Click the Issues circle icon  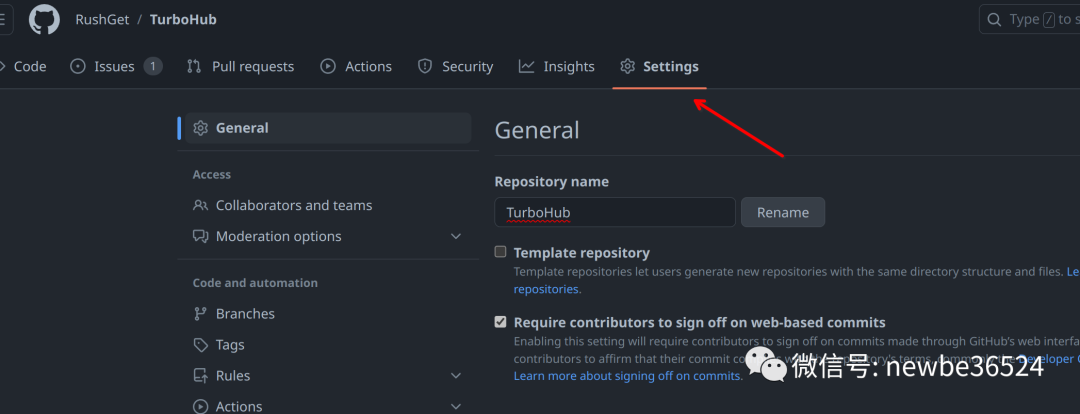pyautogui.click(x=79, y=67)
